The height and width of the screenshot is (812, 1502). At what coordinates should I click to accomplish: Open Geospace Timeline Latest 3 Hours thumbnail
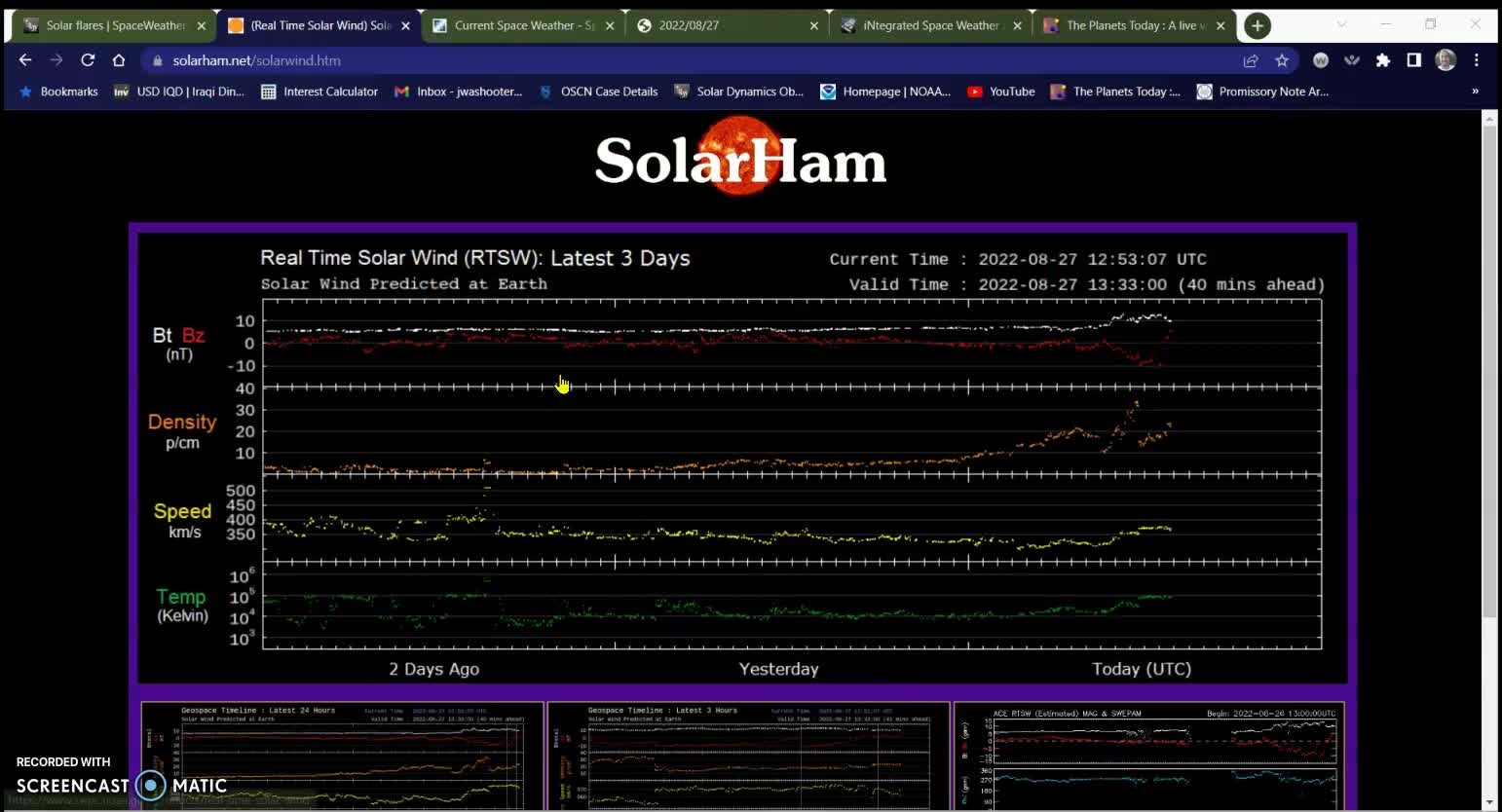pos(748,757)
